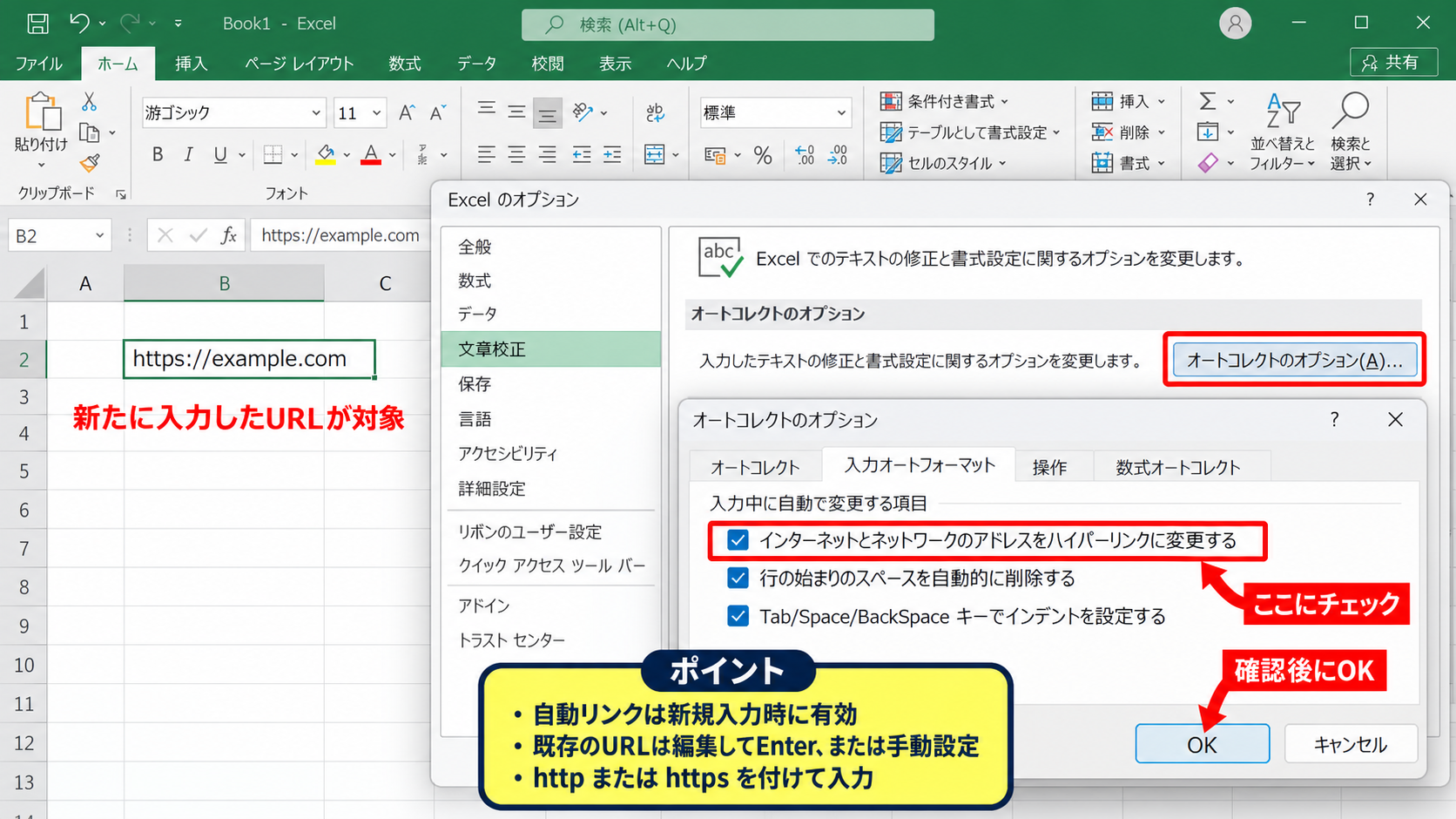
Task: Click the cell borders icon
Action: tap(273, 155)
